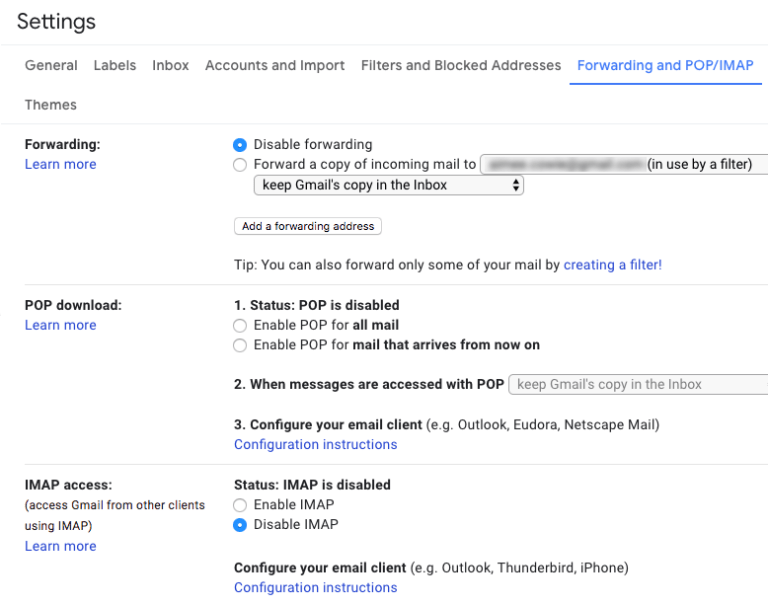The image size is (768, 605).
Task: Enable POP for mail arriving from now on
Action: 240,346
